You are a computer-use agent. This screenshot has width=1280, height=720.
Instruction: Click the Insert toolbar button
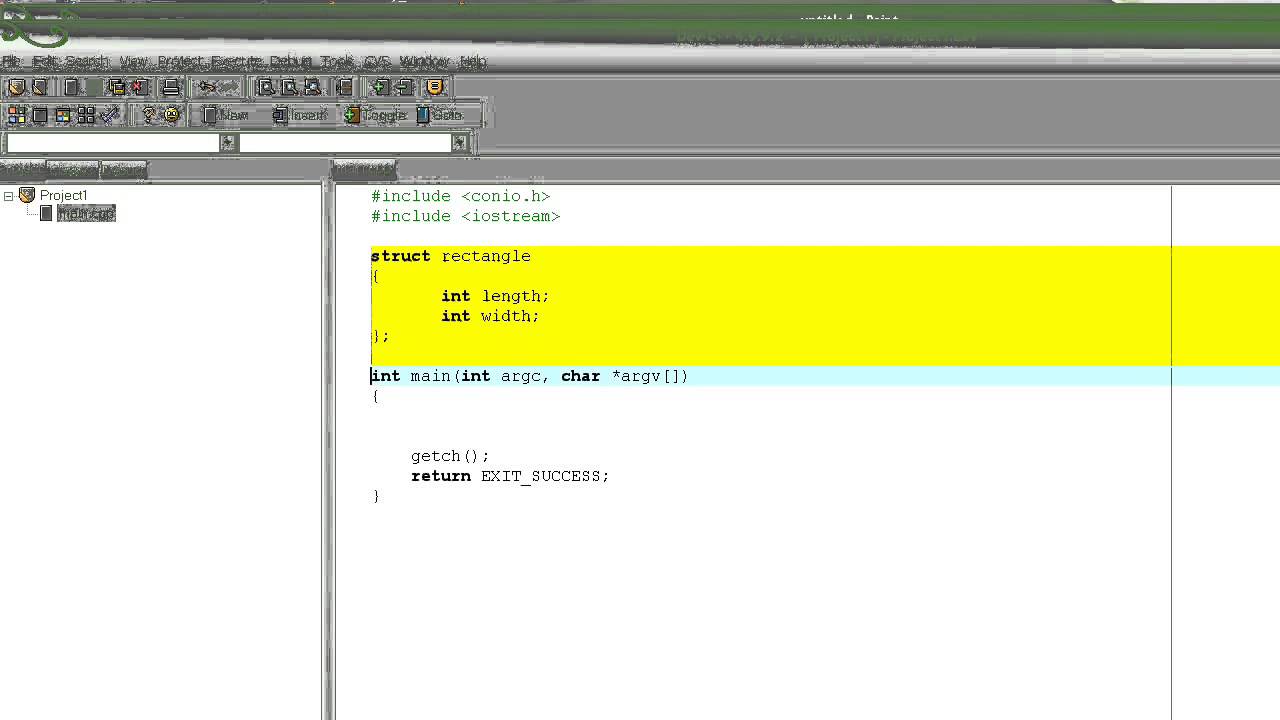[300, 115]
